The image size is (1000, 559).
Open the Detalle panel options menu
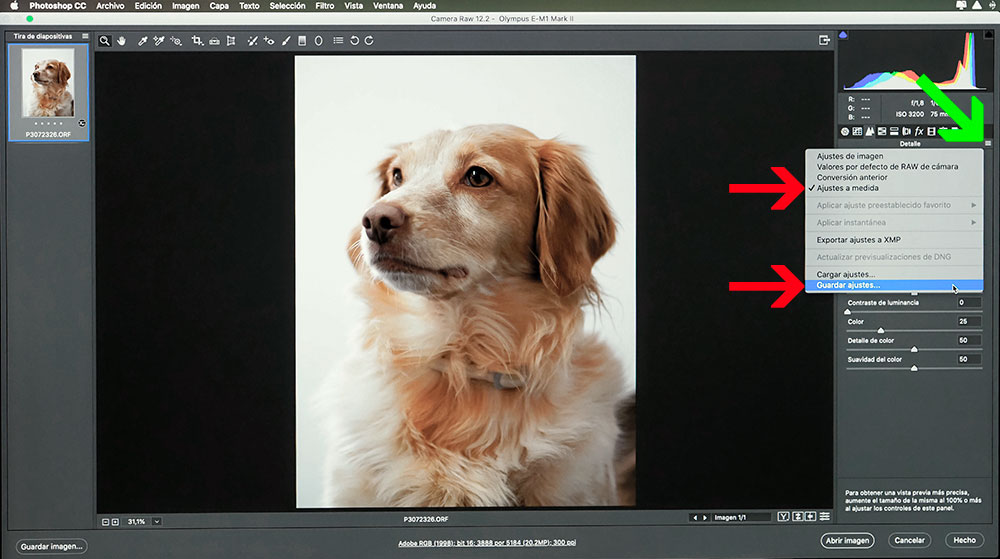[x=988, y=144]
